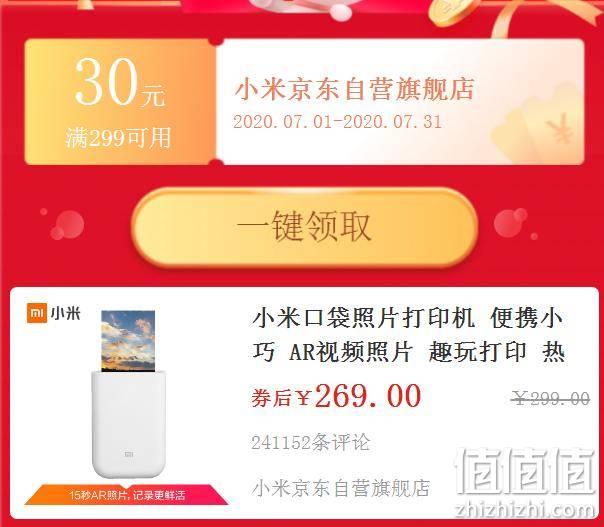Click the gold coin decoration at top

[453, 12]
